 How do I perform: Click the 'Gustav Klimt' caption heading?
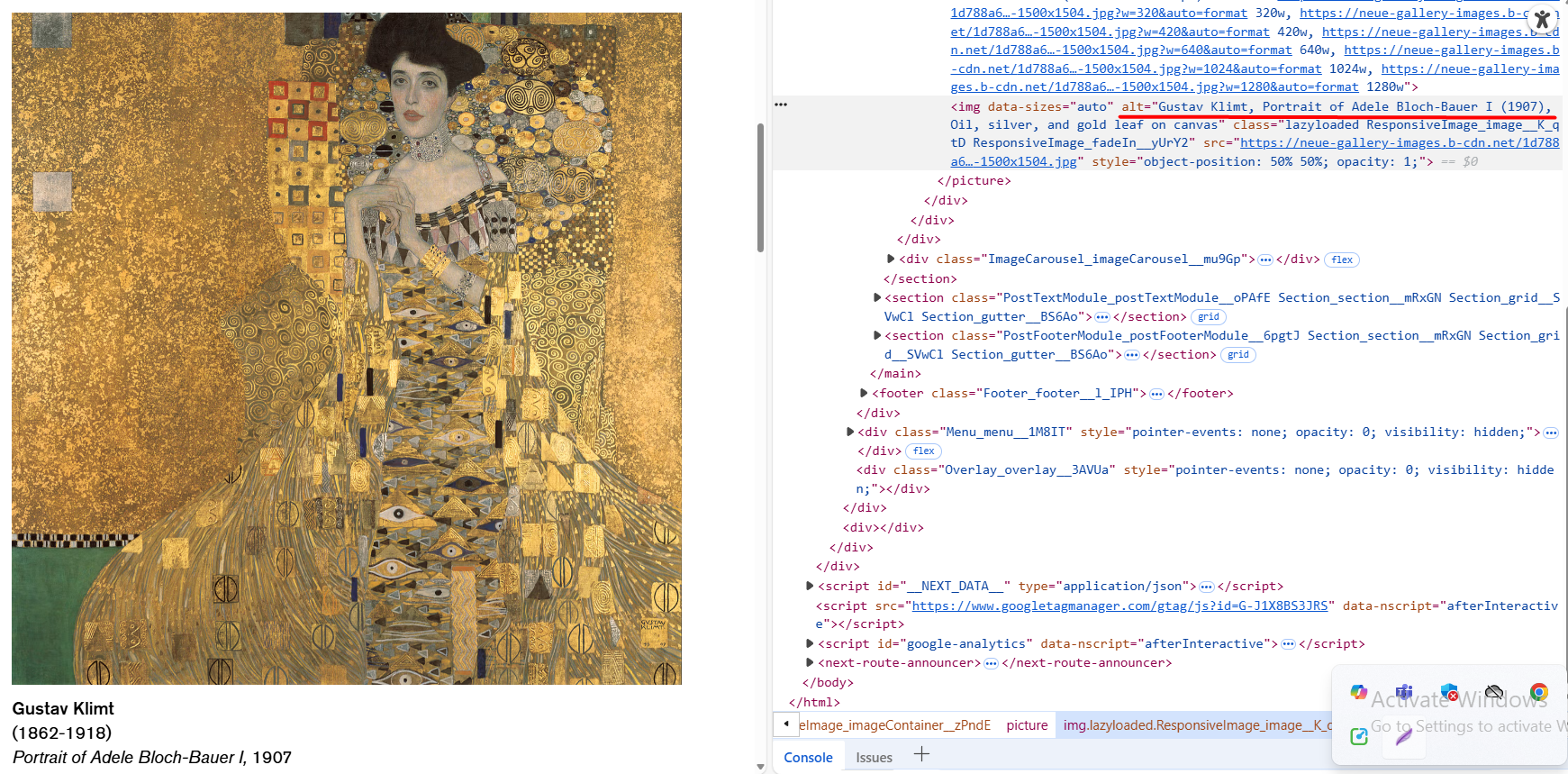click(63, 708)
